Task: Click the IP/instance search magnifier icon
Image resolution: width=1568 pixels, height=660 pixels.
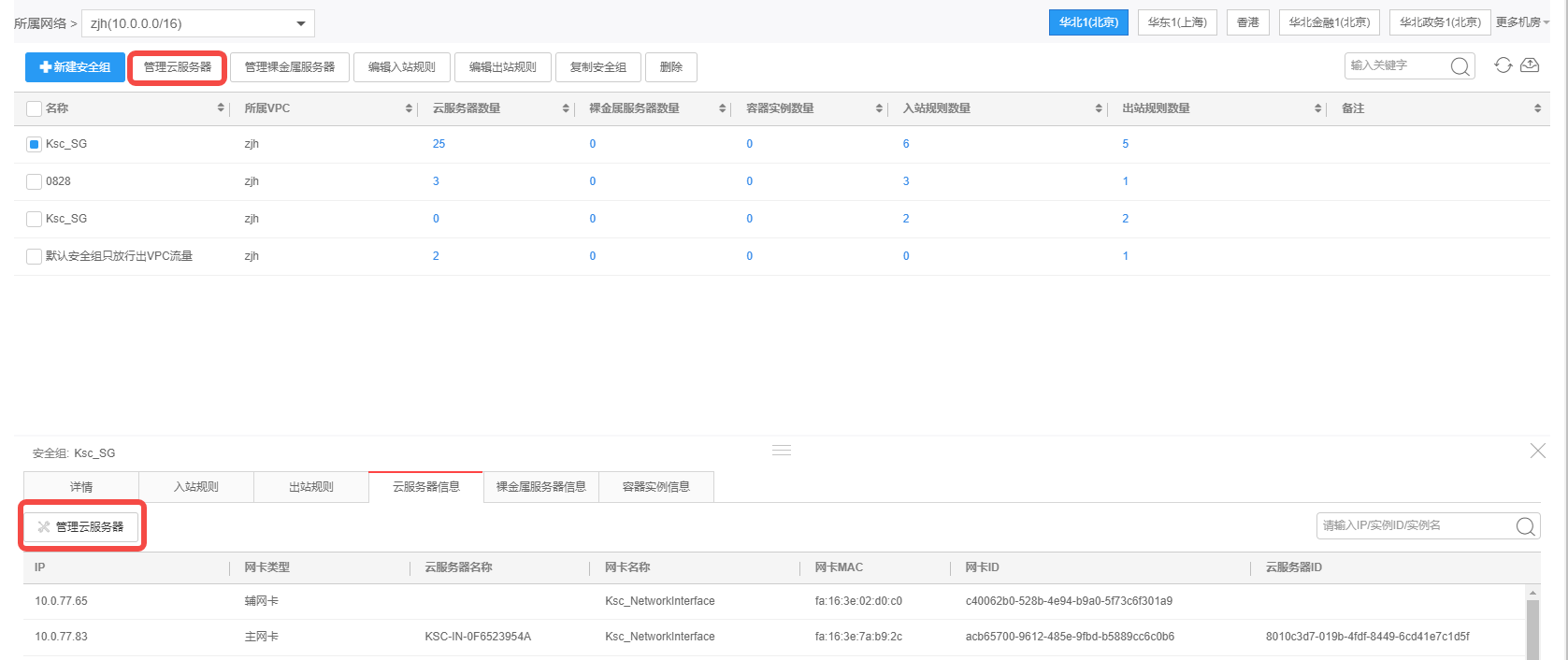Action: click(1525, 526)
